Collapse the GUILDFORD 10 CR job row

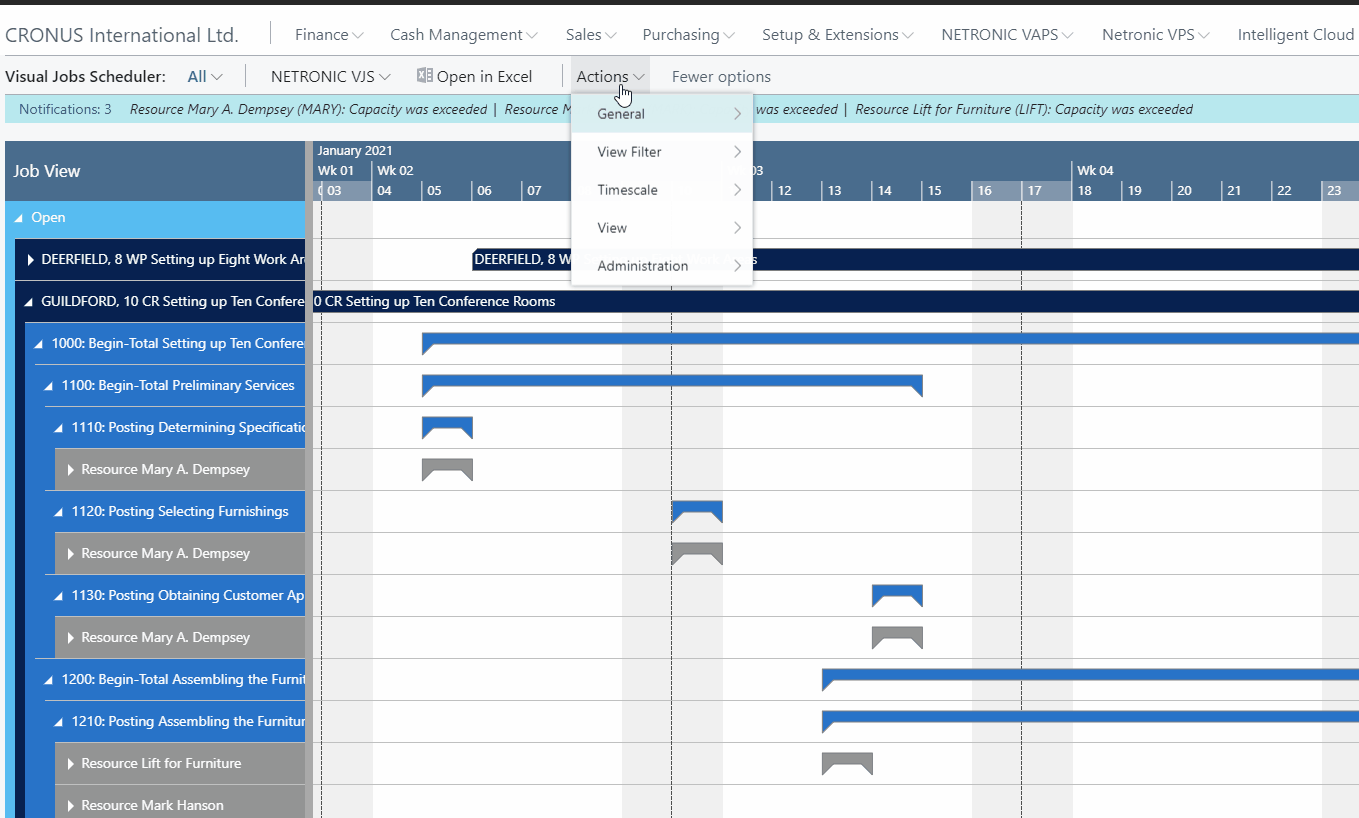coord(29,301)
